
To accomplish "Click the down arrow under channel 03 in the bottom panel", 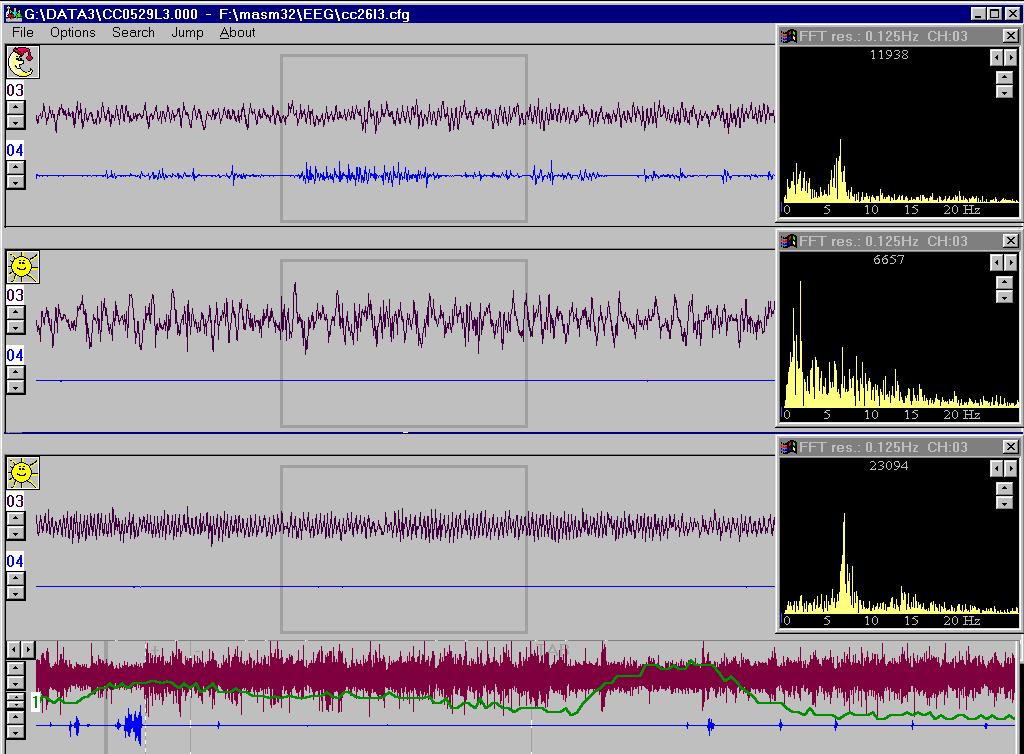I will (16, 533).
